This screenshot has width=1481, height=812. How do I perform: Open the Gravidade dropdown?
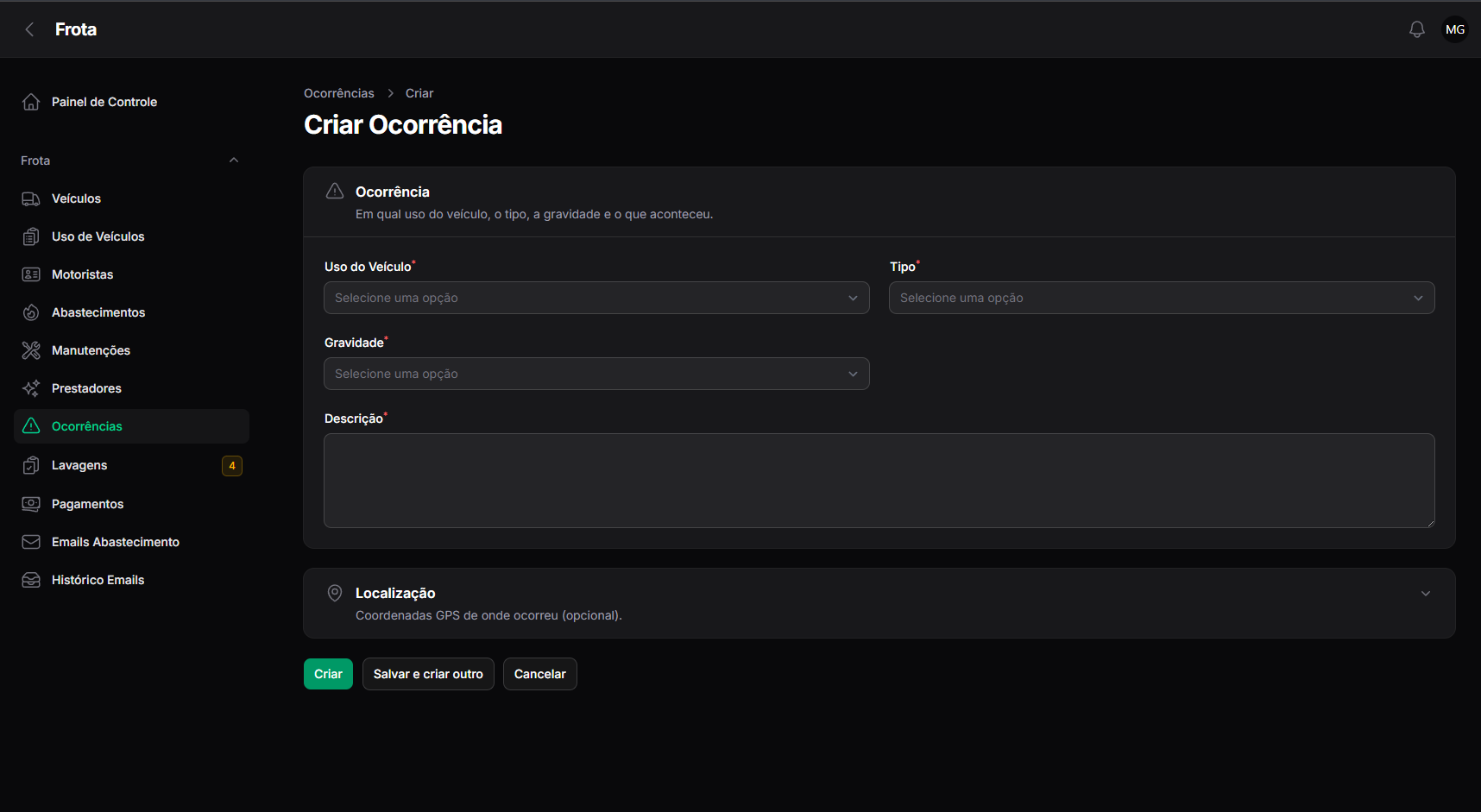(596, 374)
